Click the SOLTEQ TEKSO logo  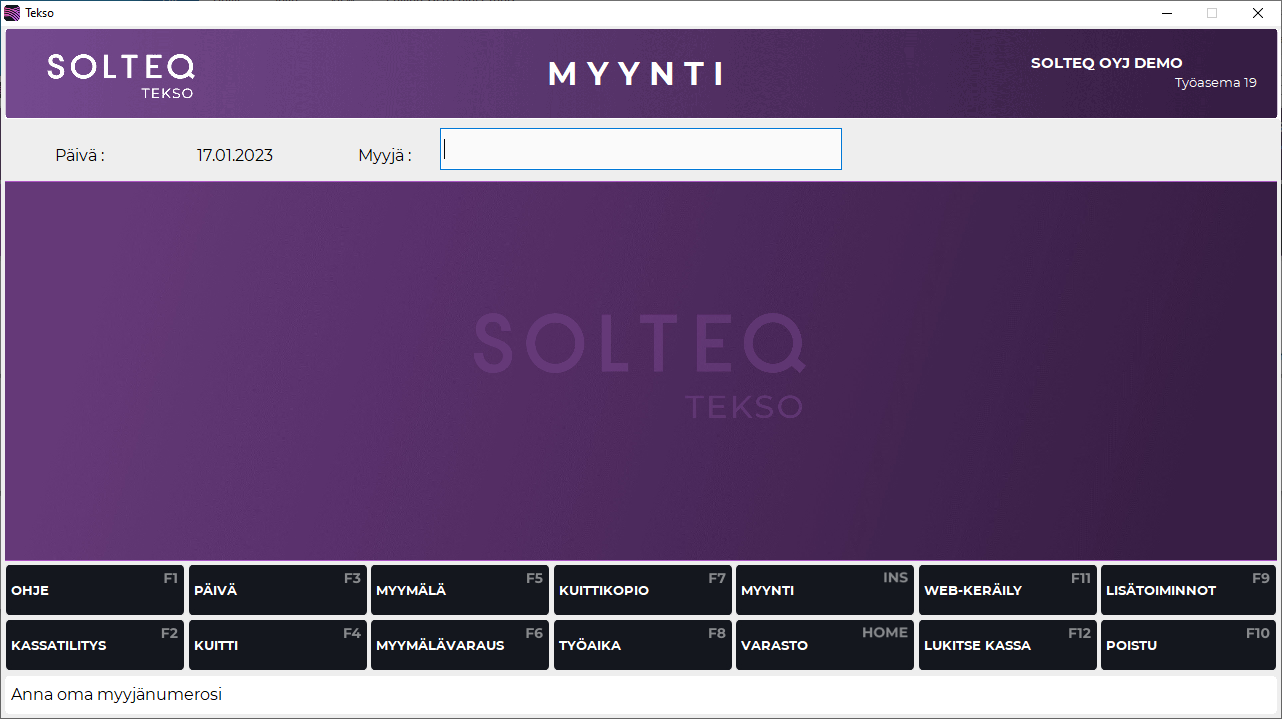120,73
